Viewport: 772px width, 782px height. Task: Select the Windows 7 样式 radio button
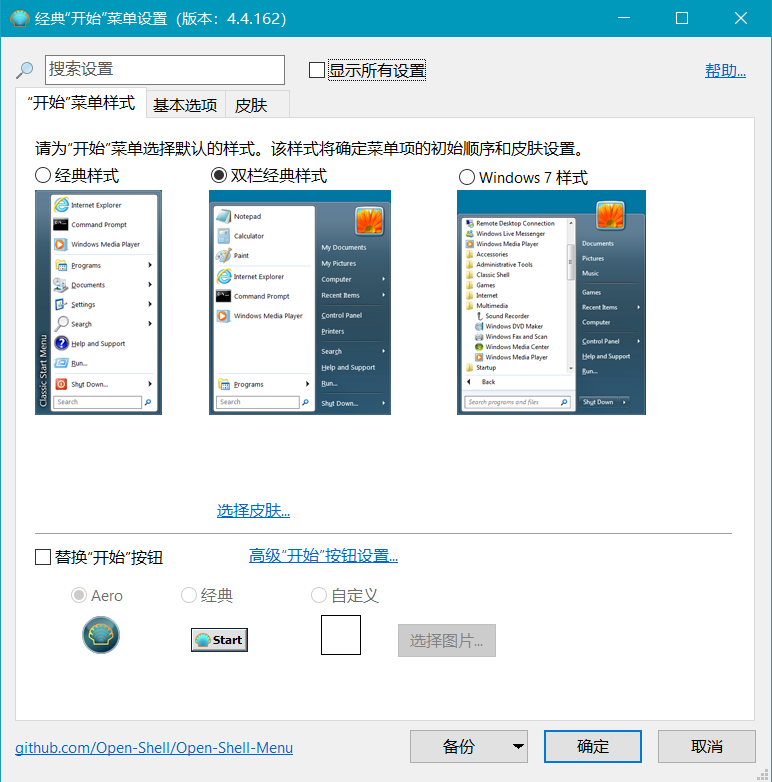(x=466, y=177)
